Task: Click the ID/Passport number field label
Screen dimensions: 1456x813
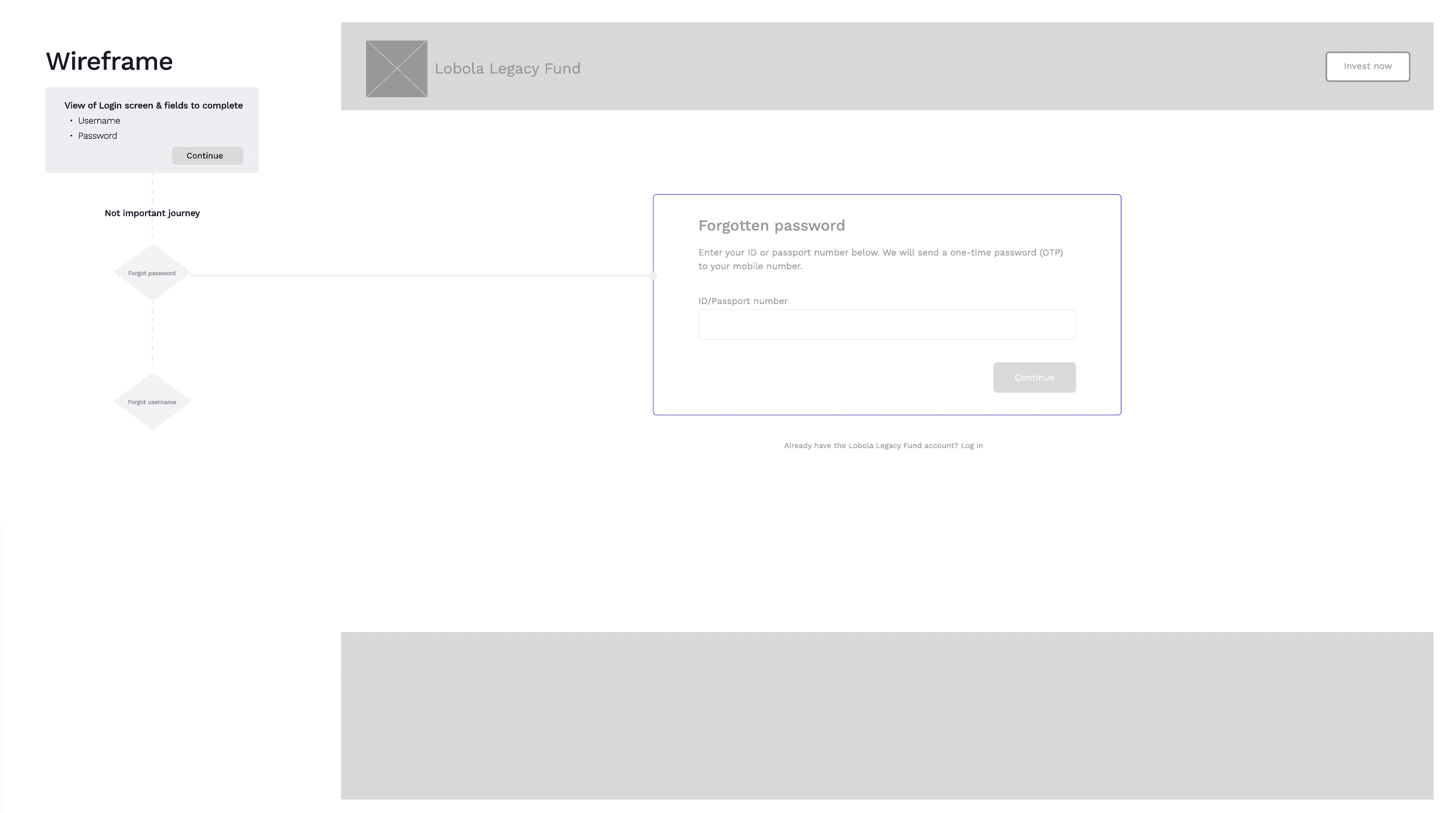Action: (x=742, y=300)
